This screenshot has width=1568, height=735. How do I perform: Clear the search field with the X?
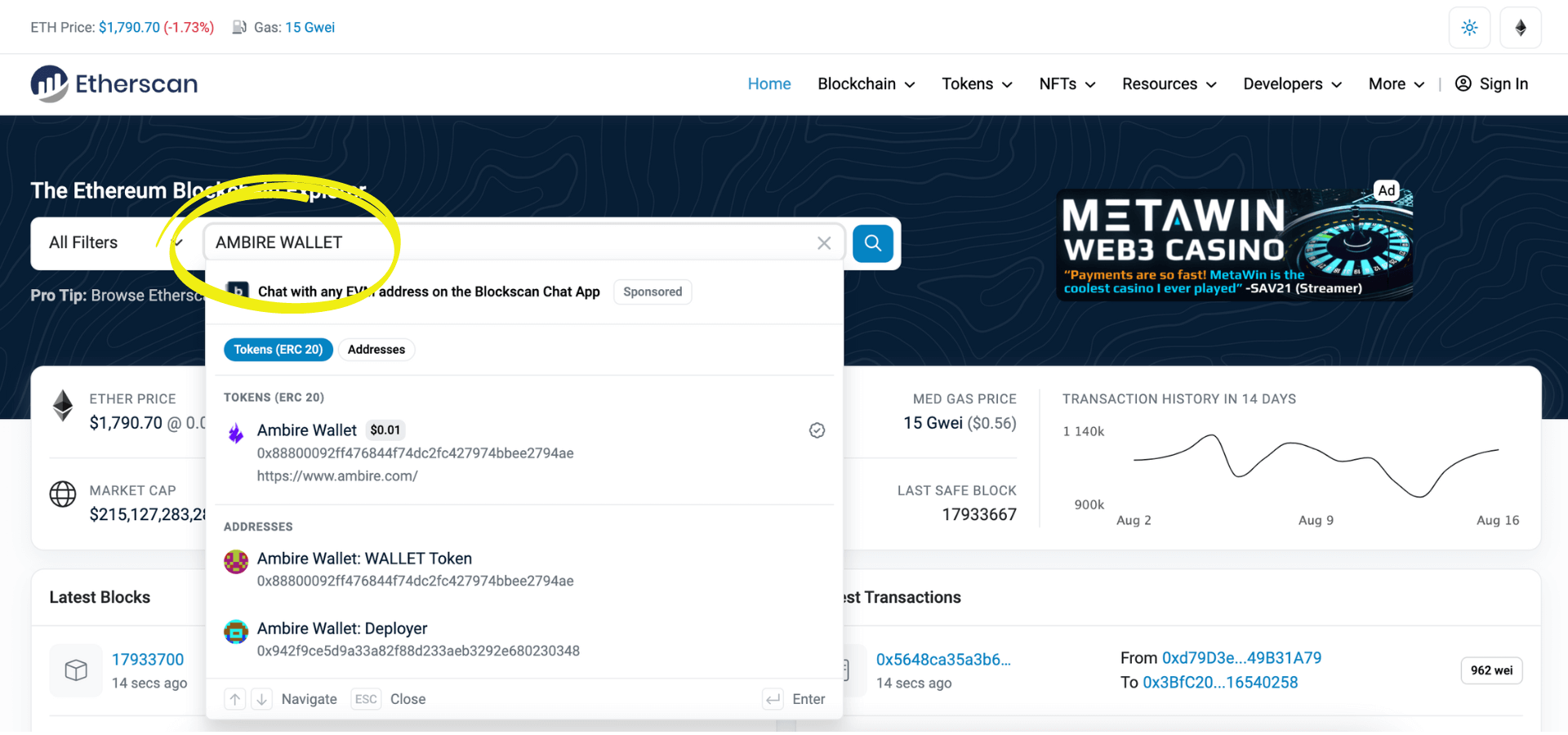click(x=824, y=243)
